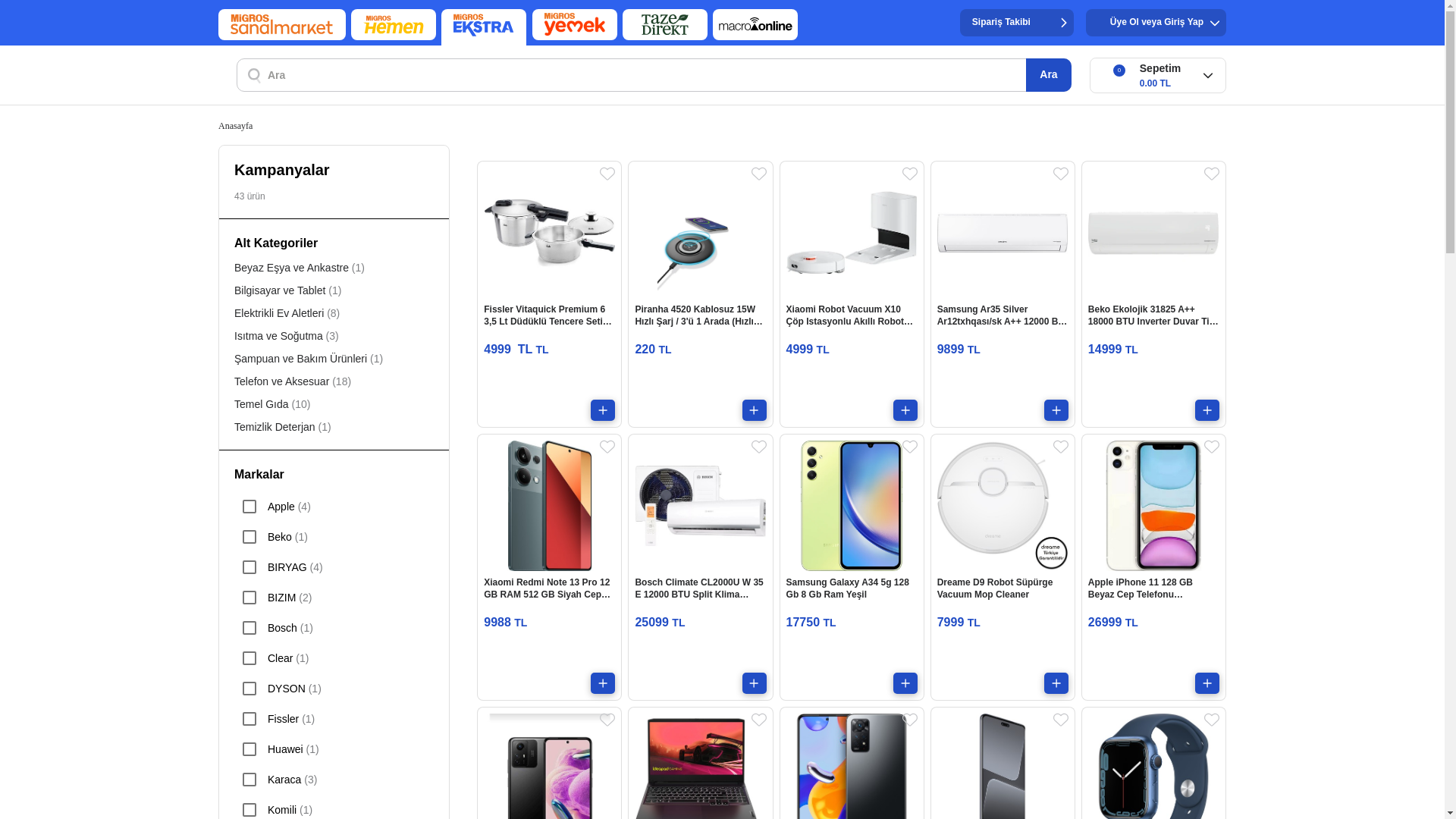Click the cart item count badge
Viewport: 1456px width, 819px height.
(x=1119, y=71)
